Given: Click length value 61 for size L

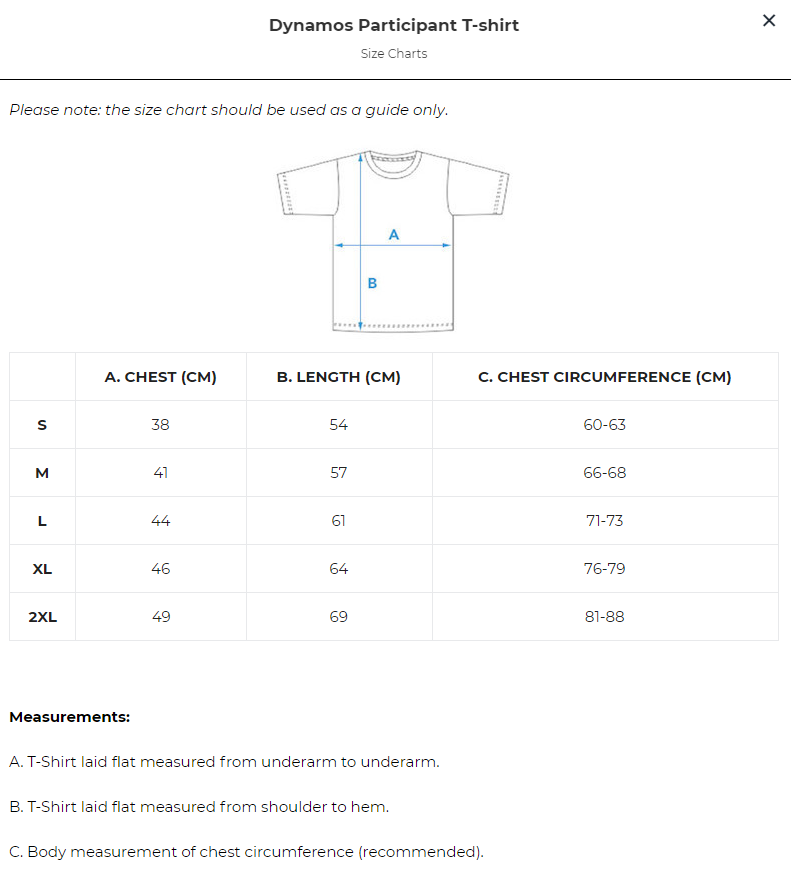Looking at the screenshot, I should coord(339,521).
